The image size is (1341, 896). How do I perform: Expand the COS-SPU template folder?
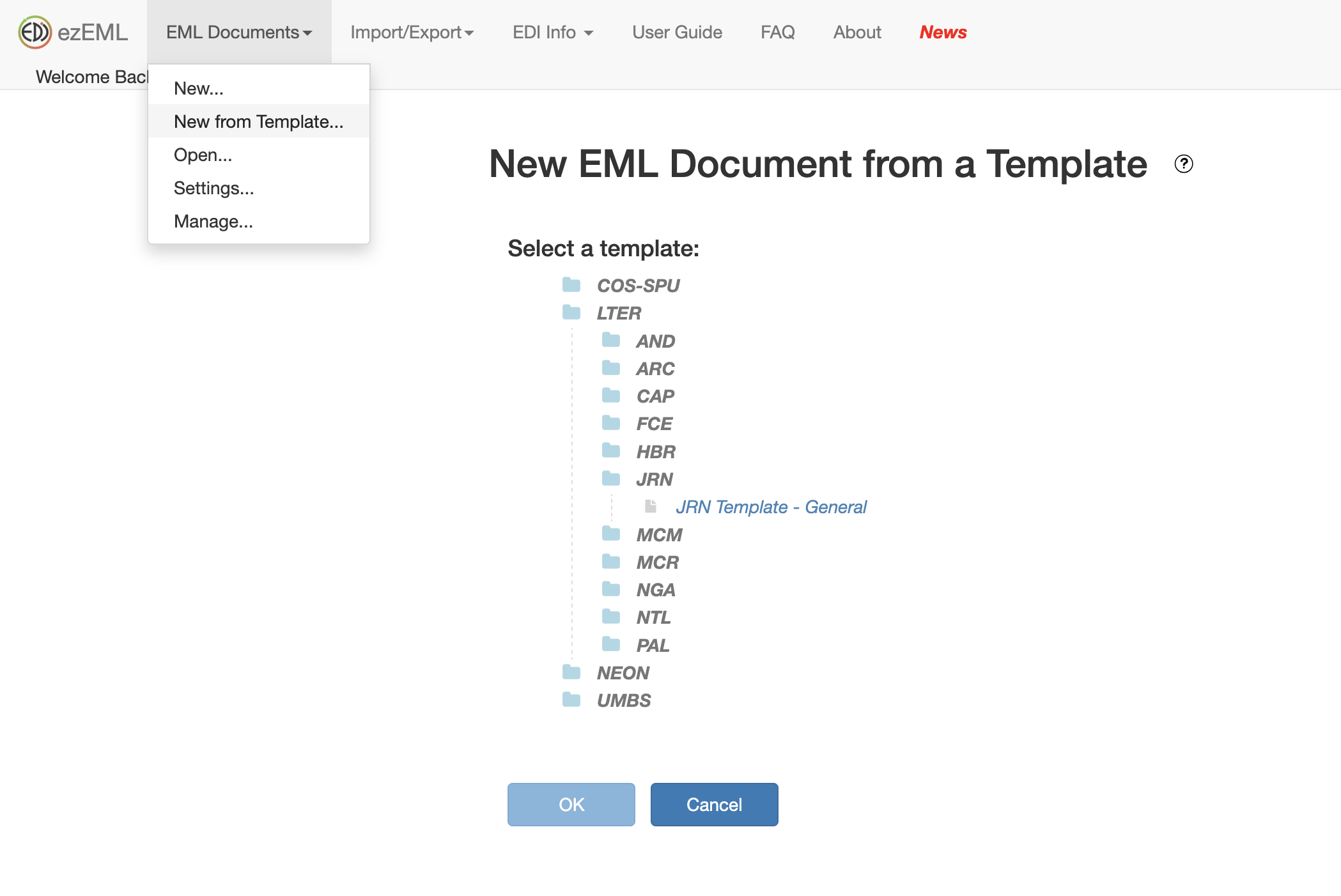coord(638,286)
